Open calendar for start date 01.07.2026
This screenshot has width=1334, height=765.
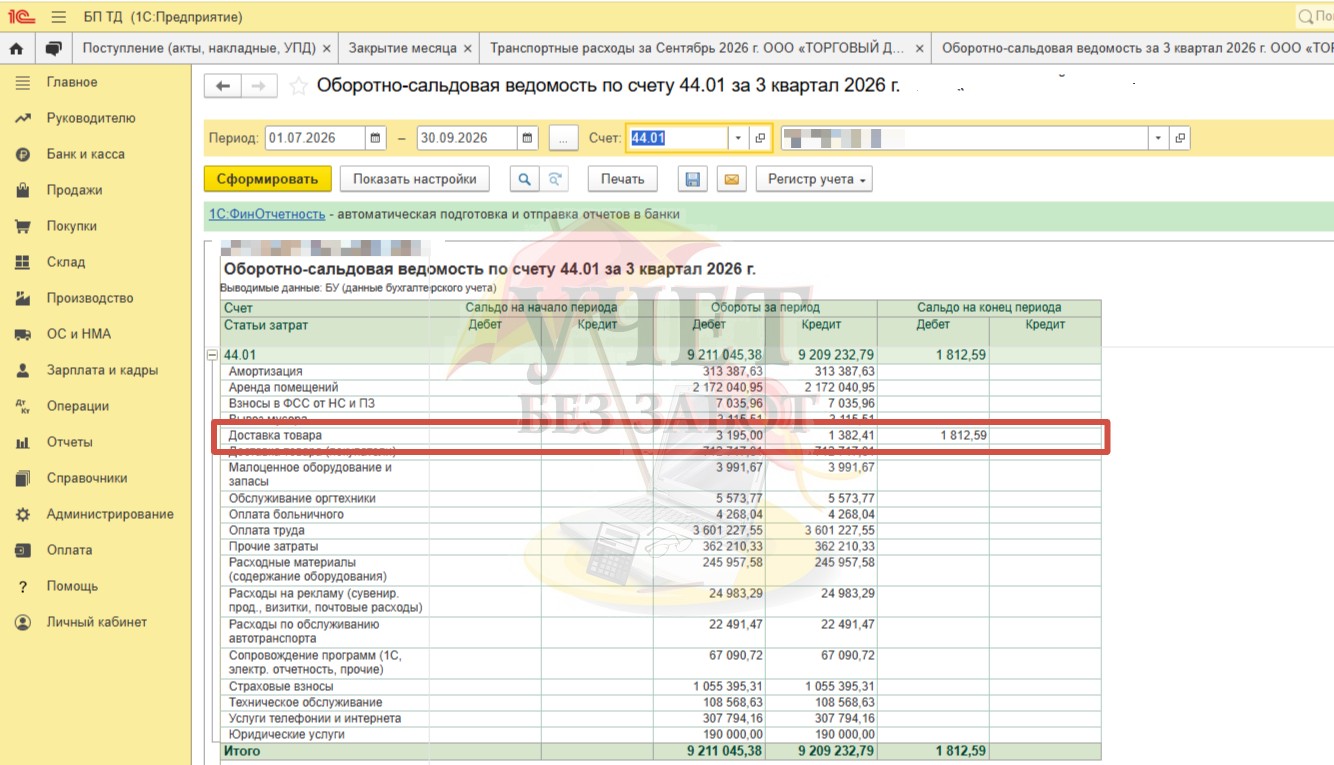click(x=376, y=138)
